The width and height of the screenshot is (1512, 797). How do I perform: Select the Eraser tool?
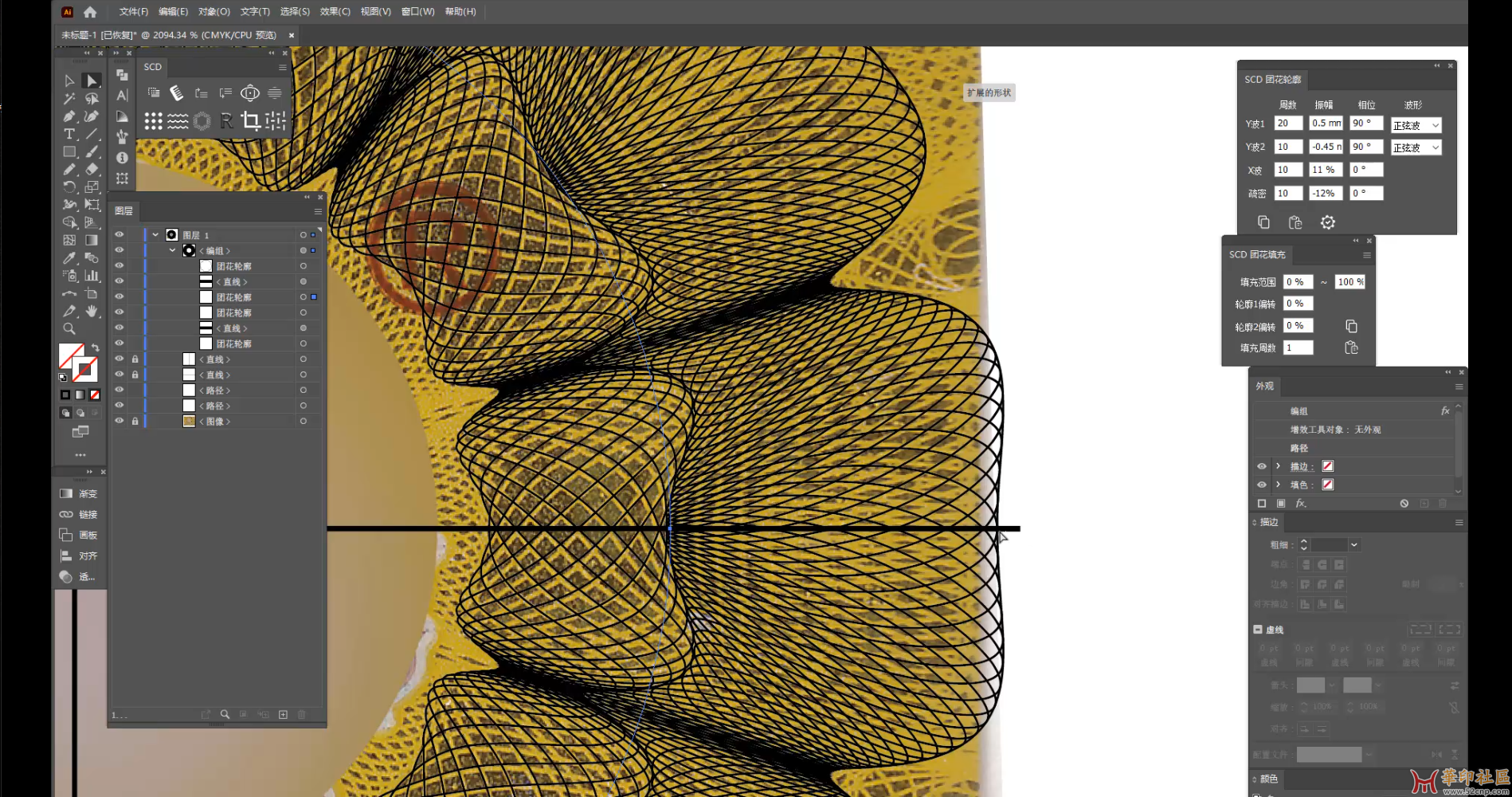click(92, 169)
